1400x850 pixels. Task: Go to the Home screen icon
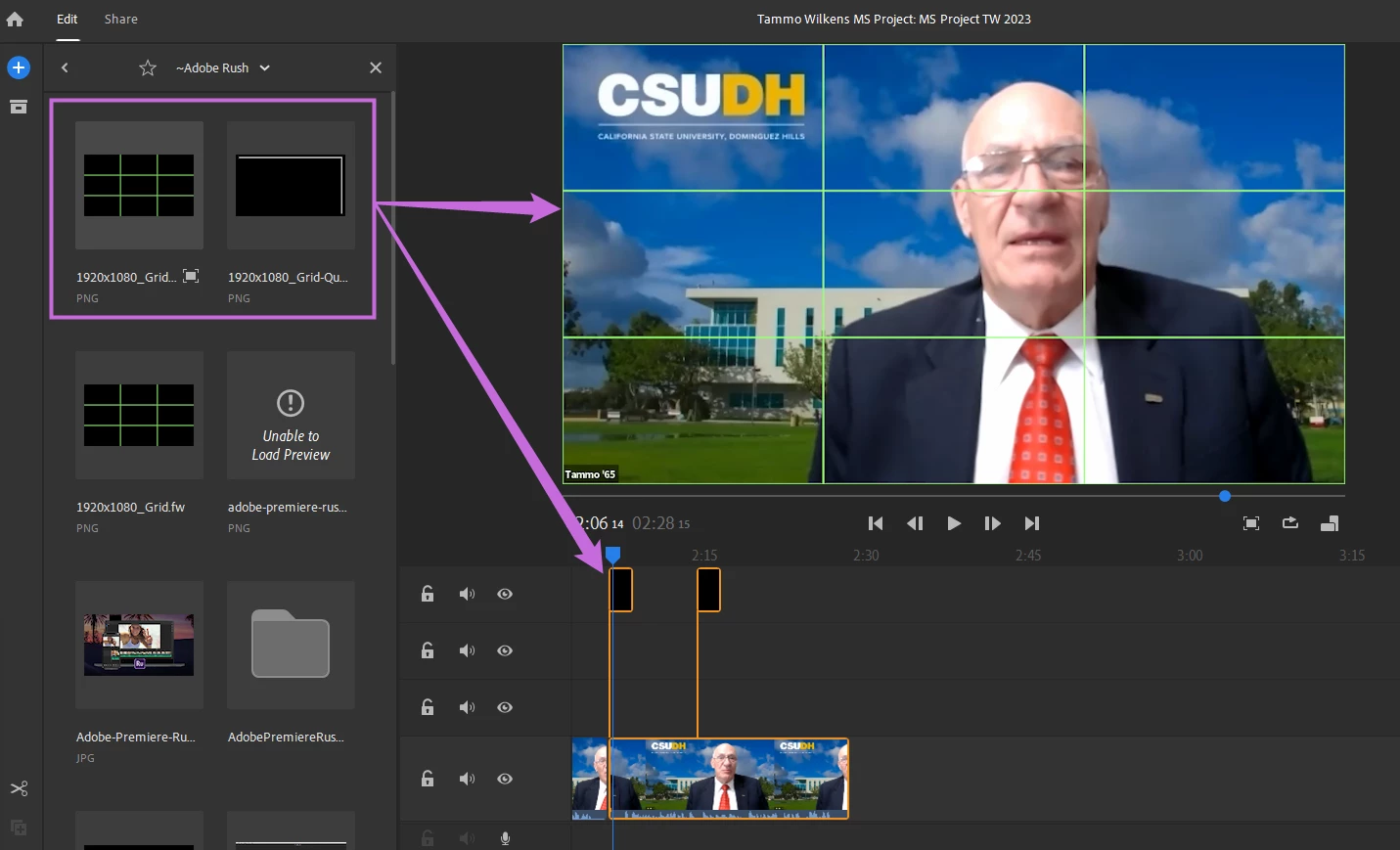pos(15,20)
